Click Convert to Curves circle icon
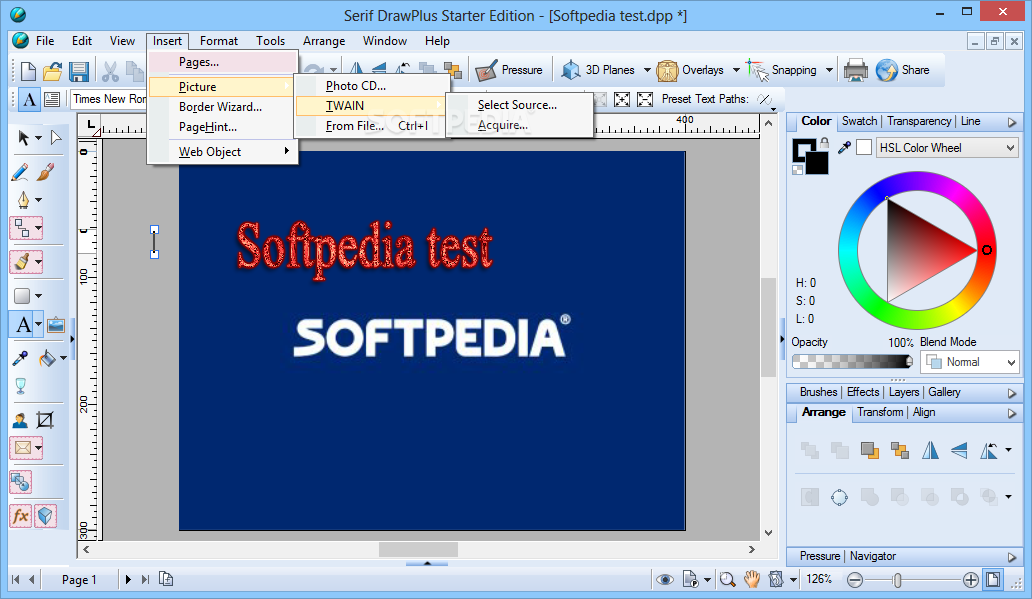Image resolution: width=1032 pixels, height=599 pixels. [839, 497]
